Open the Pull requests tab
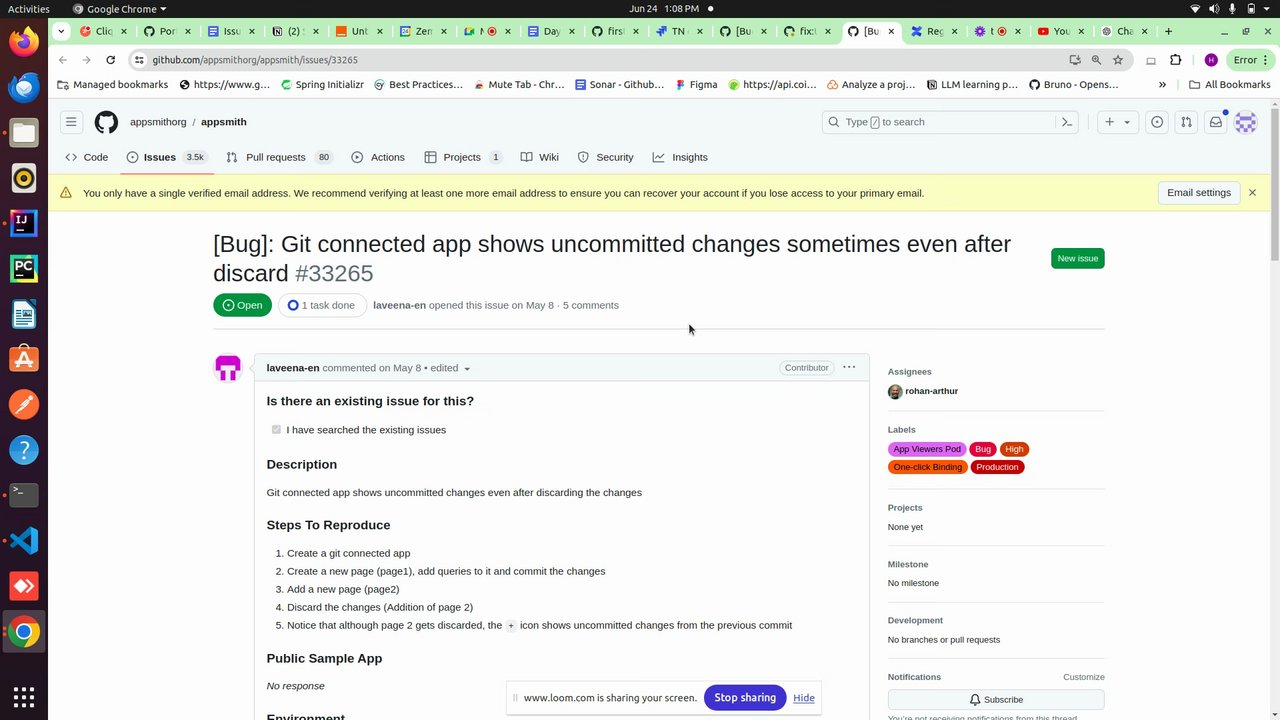 [279, 157]
